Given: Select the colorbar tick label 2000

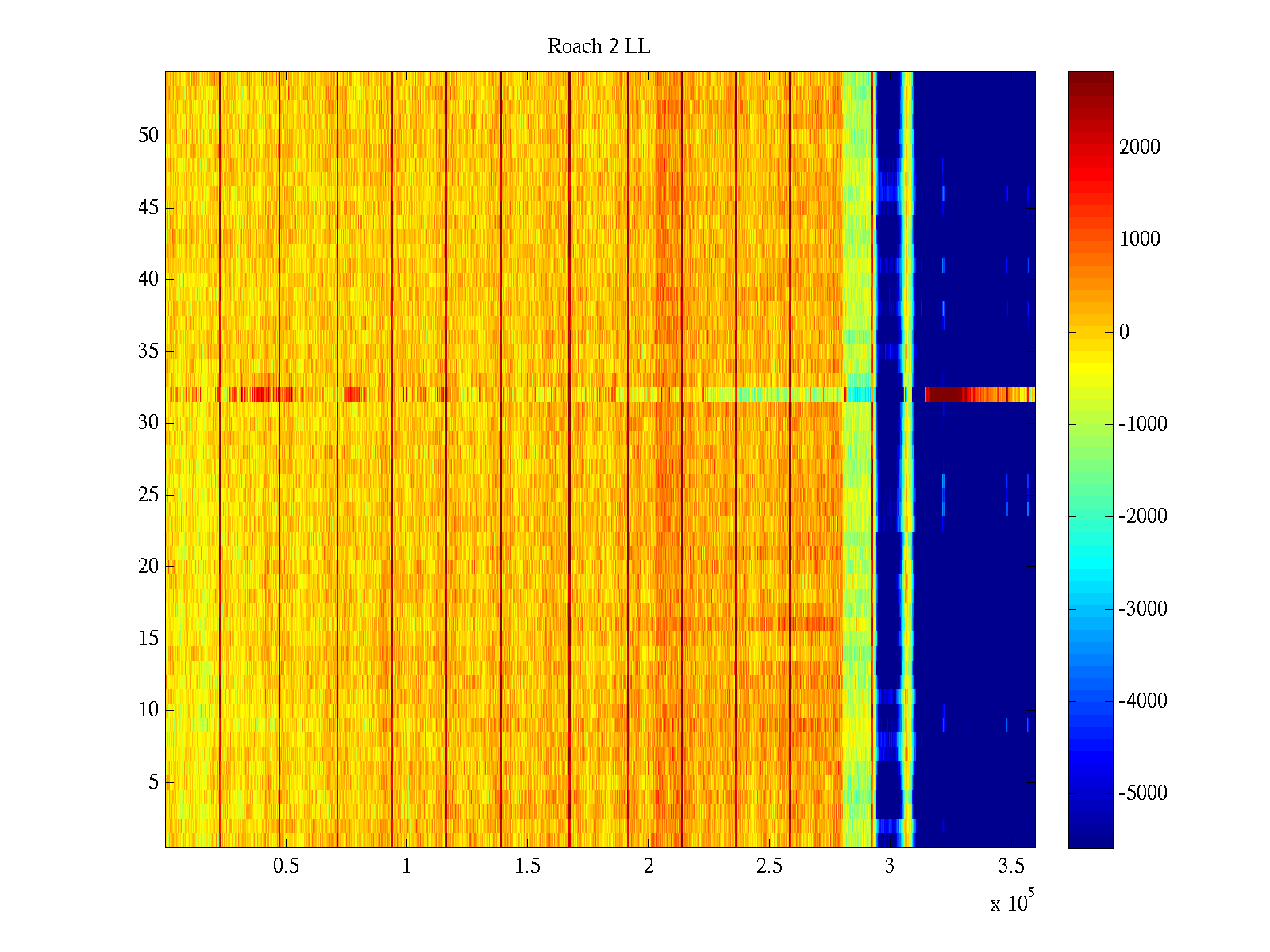Looking at the screenshot, I should click(x=1139, y=147).
